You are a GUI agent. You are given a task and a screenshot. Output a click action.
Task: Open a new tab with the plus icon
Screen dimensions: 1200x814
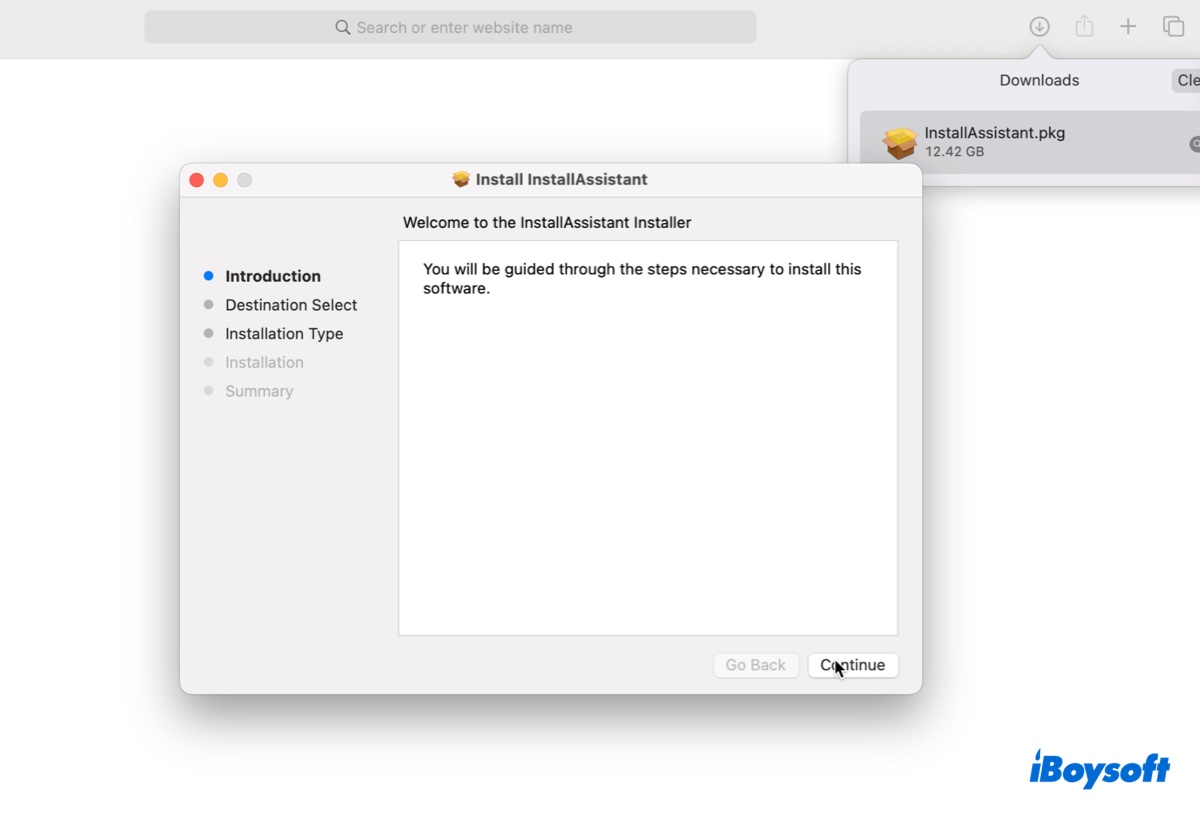click(x=1128, y=26)
